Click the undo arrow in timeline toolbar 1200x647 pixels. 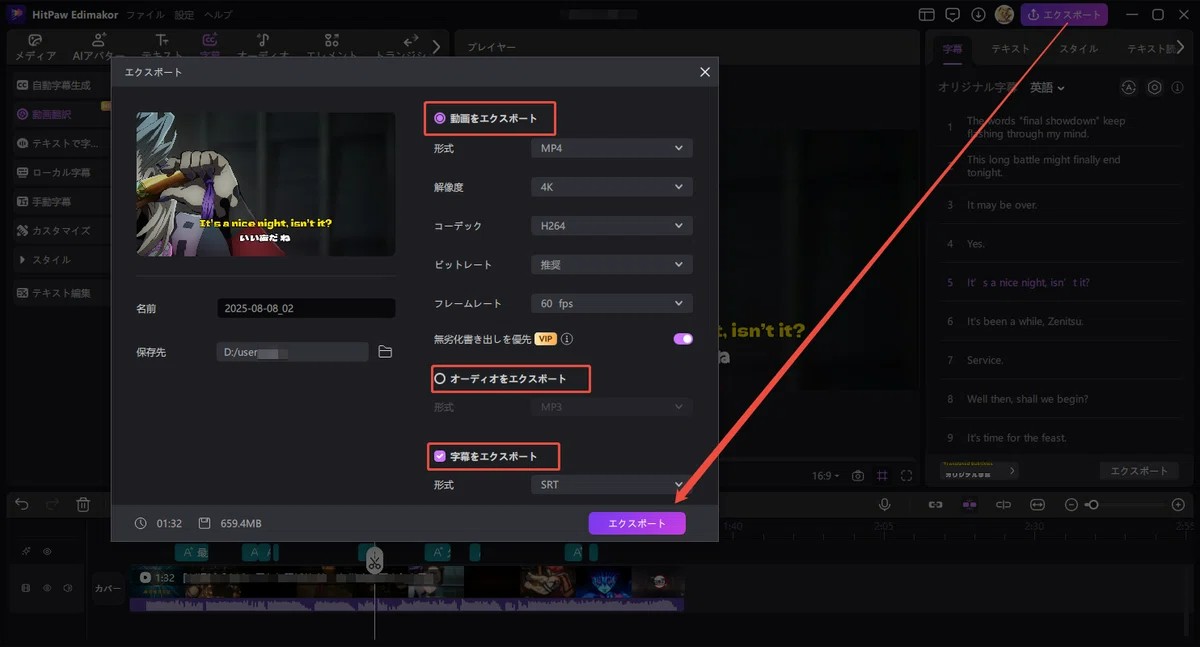click(x=22, y=505)
